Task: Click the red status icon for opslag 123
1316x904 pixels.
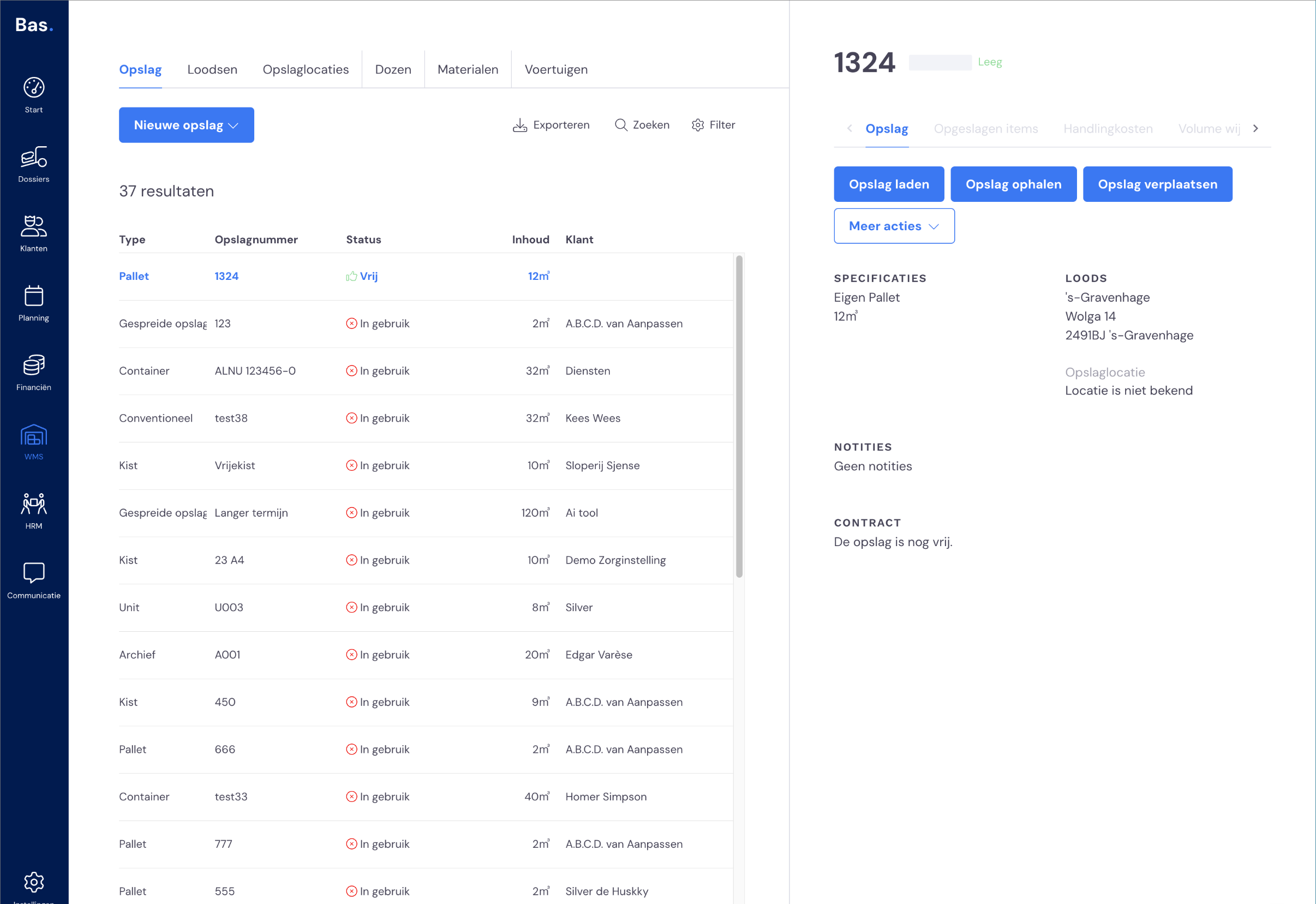Action: click(x=351, y=324)
